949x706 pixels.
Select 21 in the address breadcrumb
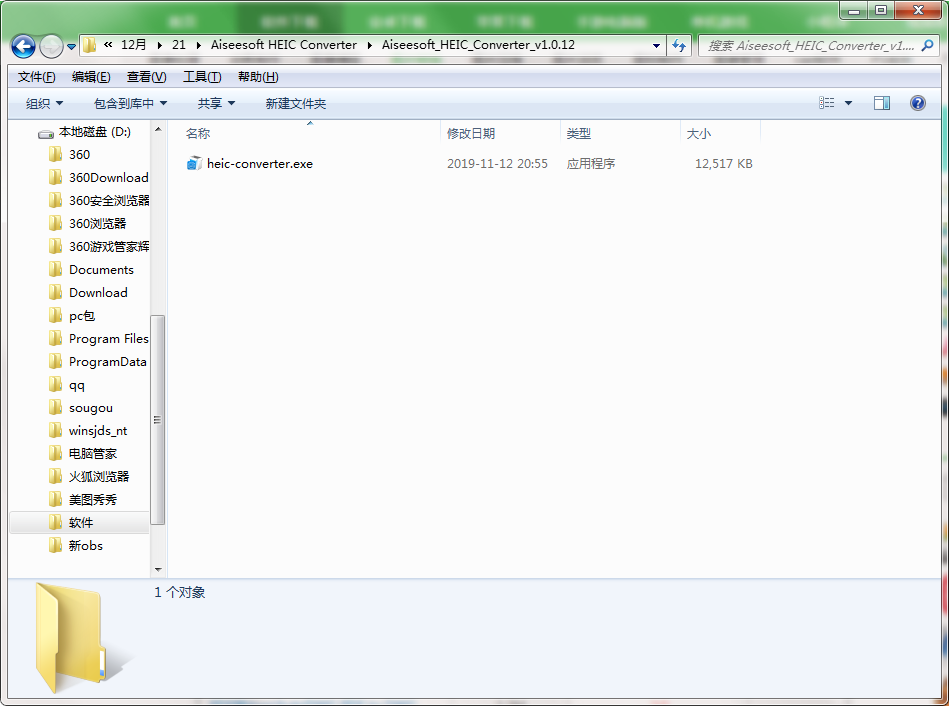179,45
